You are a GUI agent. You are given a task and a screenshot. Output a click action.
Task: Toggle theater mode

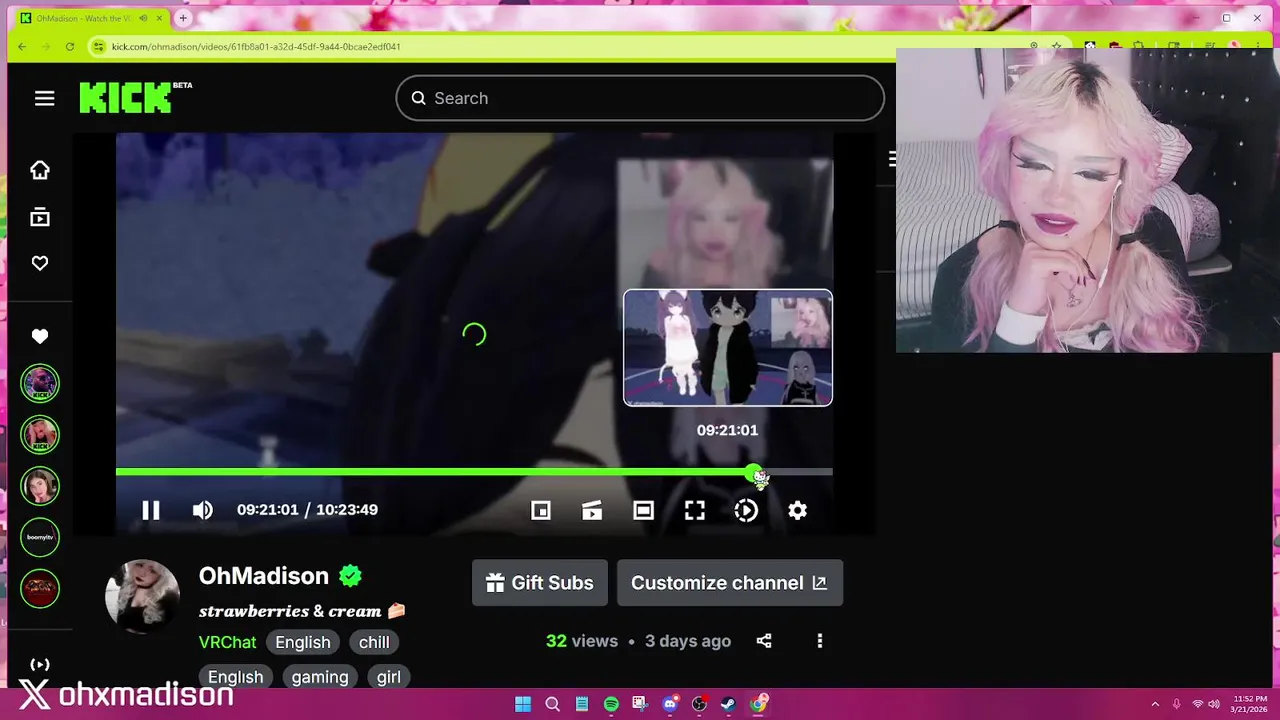point(643,510)
